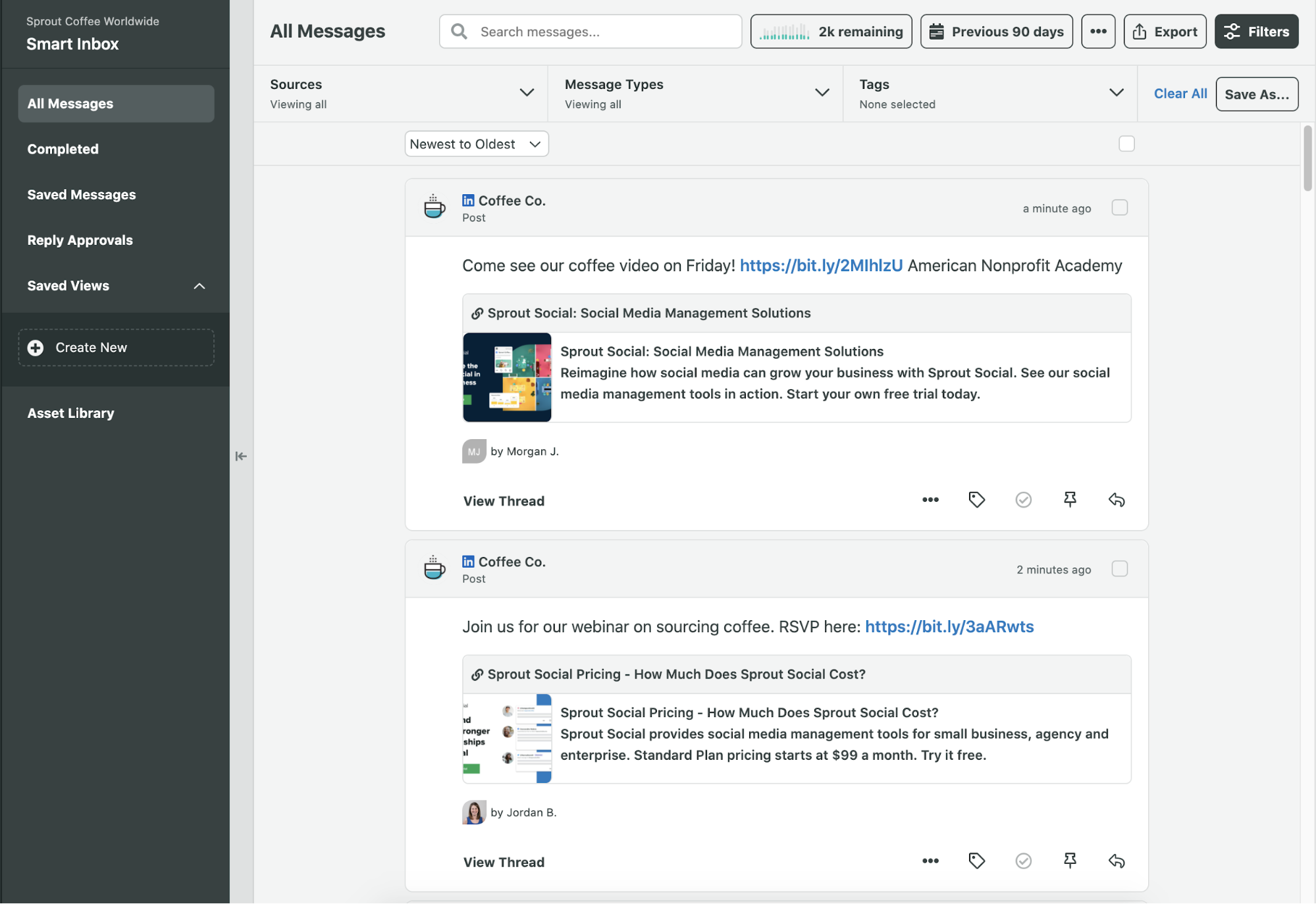The height and width of the screenshot is (904, 1316).
Task: Reply to the coffee video post
Action: click(x=1117, y=500)
